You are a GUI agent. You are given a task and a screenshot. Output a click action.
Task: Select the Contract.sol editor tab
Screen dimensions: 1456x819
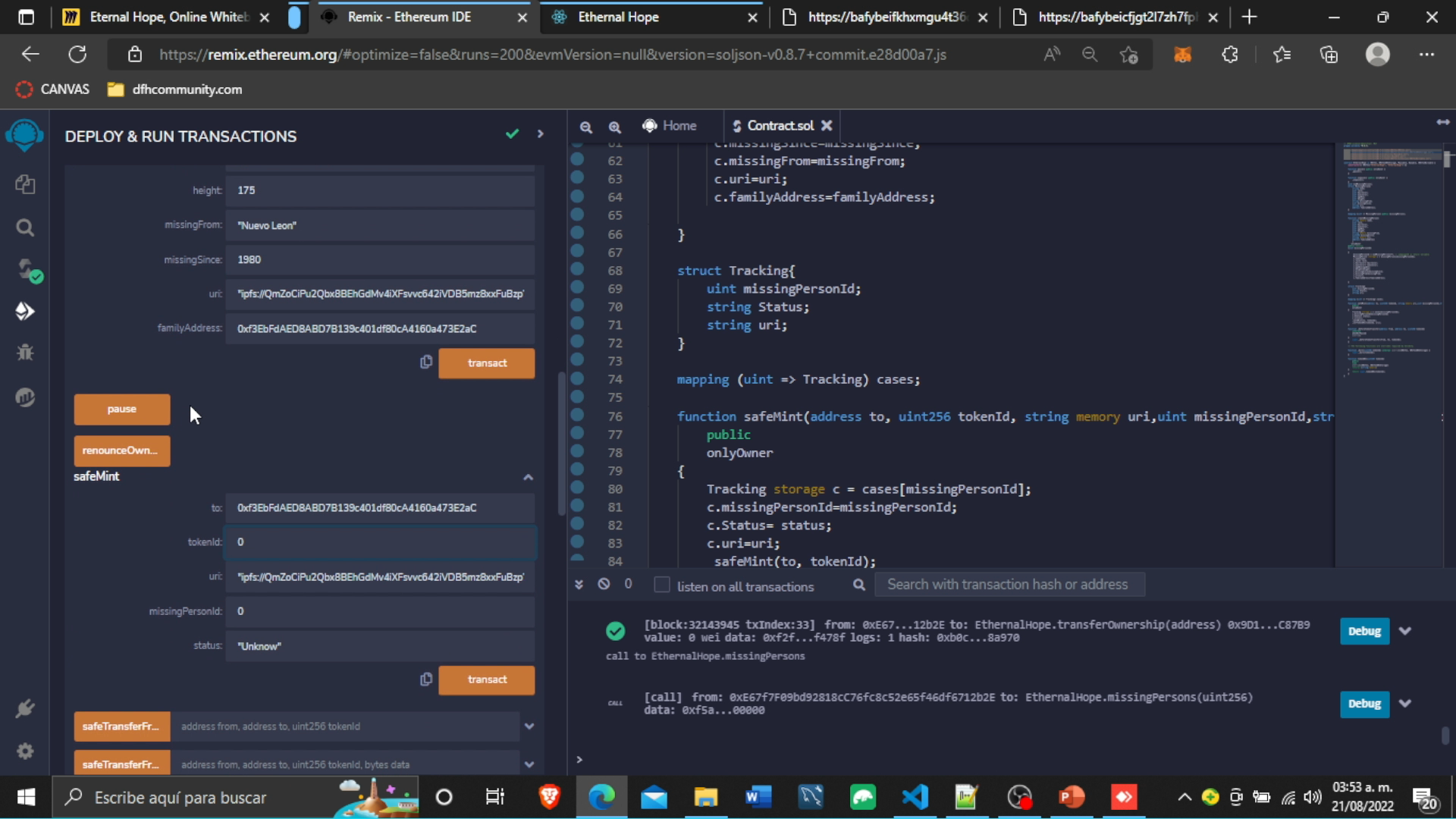click(781, 126)
